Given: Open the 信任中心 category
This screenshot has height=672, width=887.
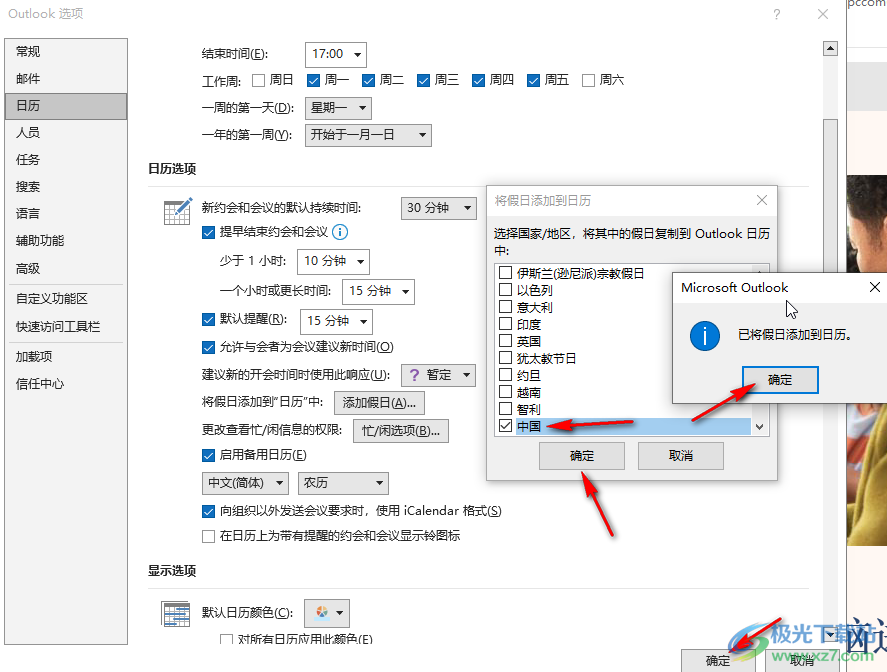Looking at the screenshot, I should click(x=66, y=384).
